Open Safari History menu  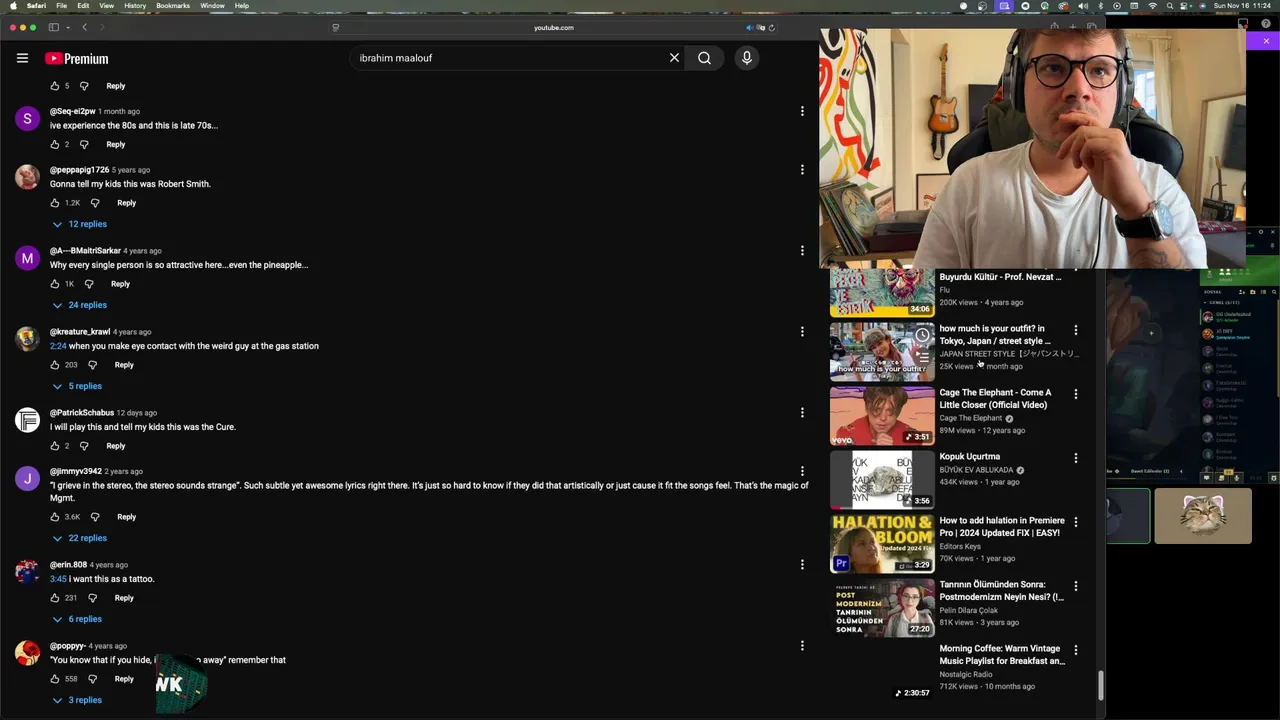click(x=135, y=6)
